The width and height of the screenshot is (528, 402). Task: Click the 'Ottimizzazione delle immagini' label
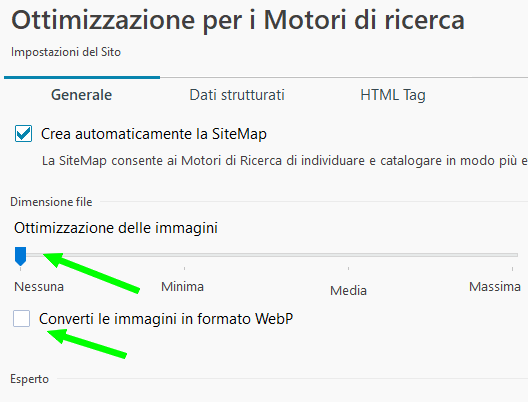tap(116, 228)
